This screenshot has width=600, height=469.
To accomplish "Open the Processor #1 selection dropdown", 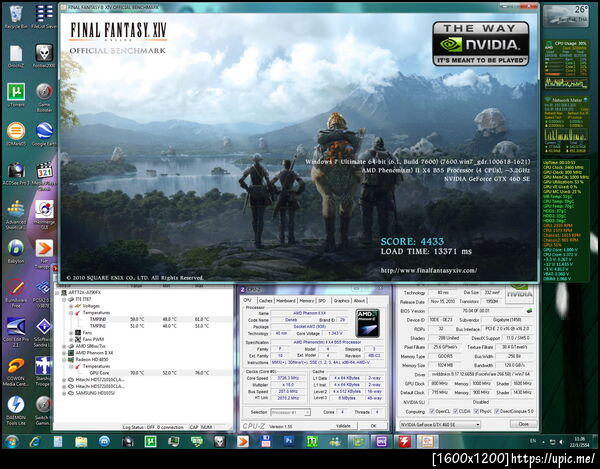I will [x=290, y=412].
